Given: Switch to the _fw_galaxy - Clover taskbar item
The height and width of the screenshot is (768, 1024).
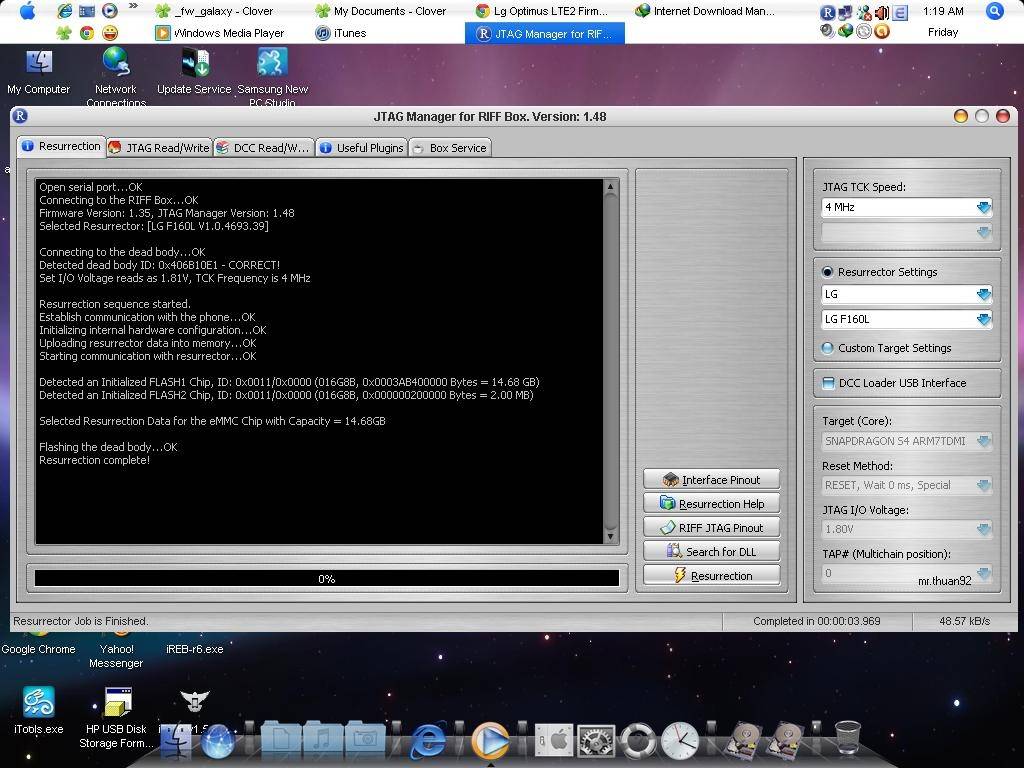Looking at the screenshot, I should [214, 11].
